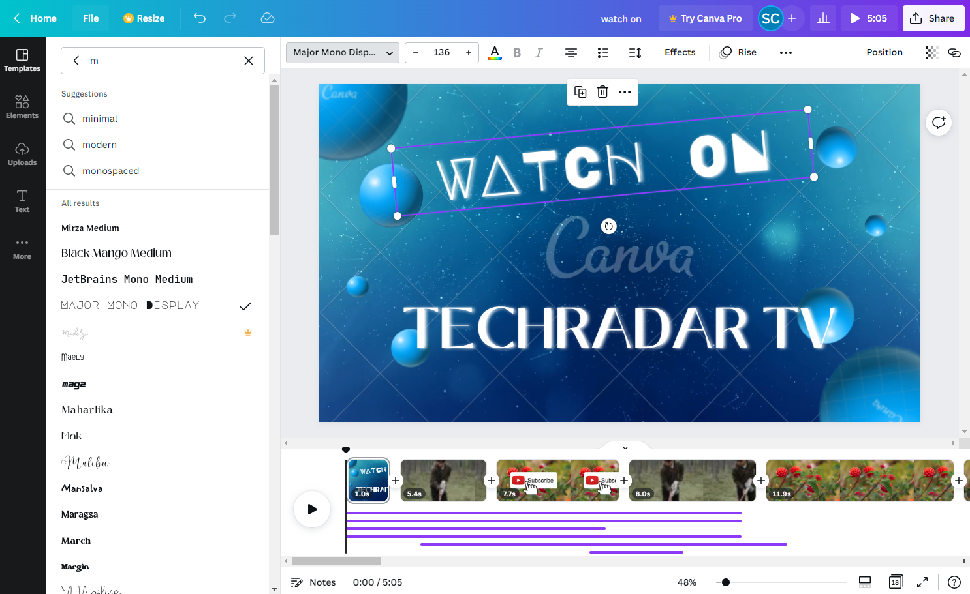The image size is (970, 594).
Task: Go back to Home
Action: pyautogui.click(x=35, y=19)
